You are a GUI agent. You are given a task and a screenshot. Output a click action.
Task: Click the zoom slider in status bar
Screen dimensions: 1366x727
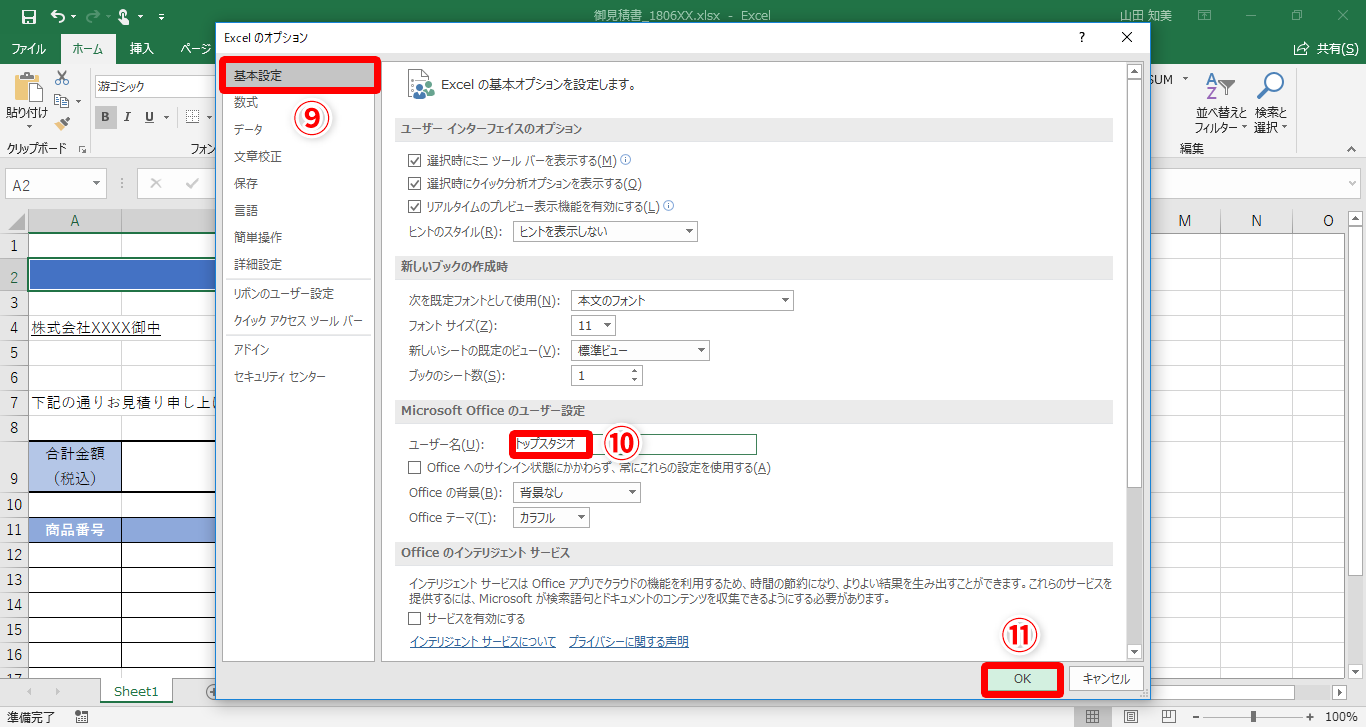point(1254,716)
